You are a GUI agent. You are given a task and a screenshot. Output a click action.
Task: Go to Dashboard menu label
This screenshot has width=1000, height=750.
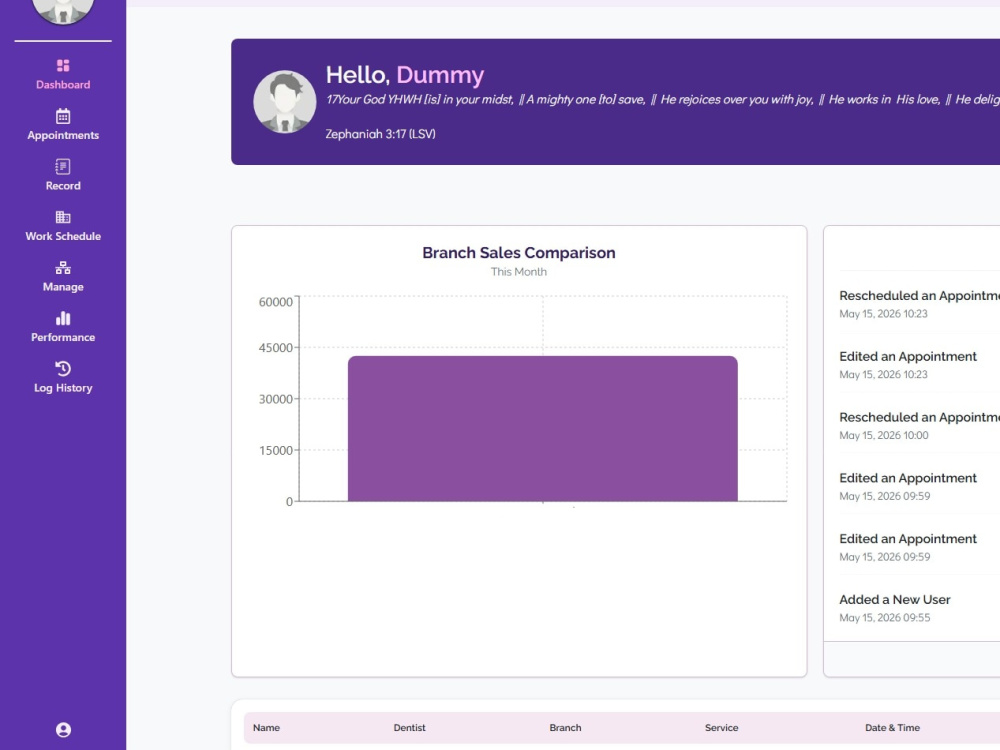point(63,85)
